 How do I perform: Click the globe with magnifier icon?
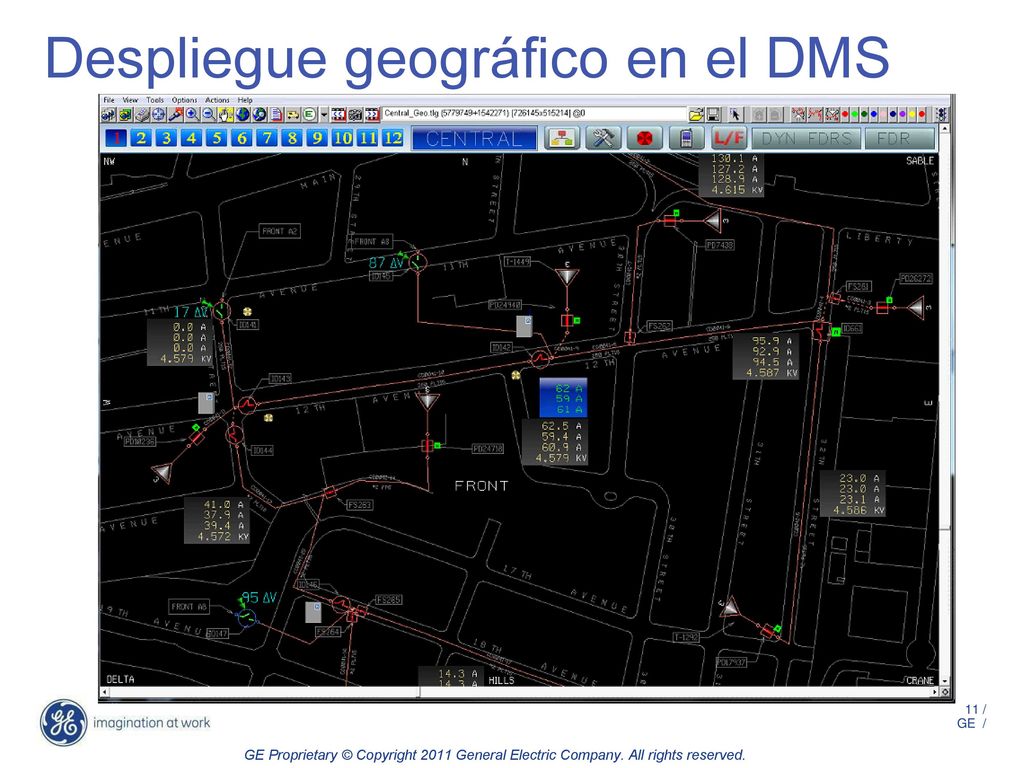(x=259, y=115)
